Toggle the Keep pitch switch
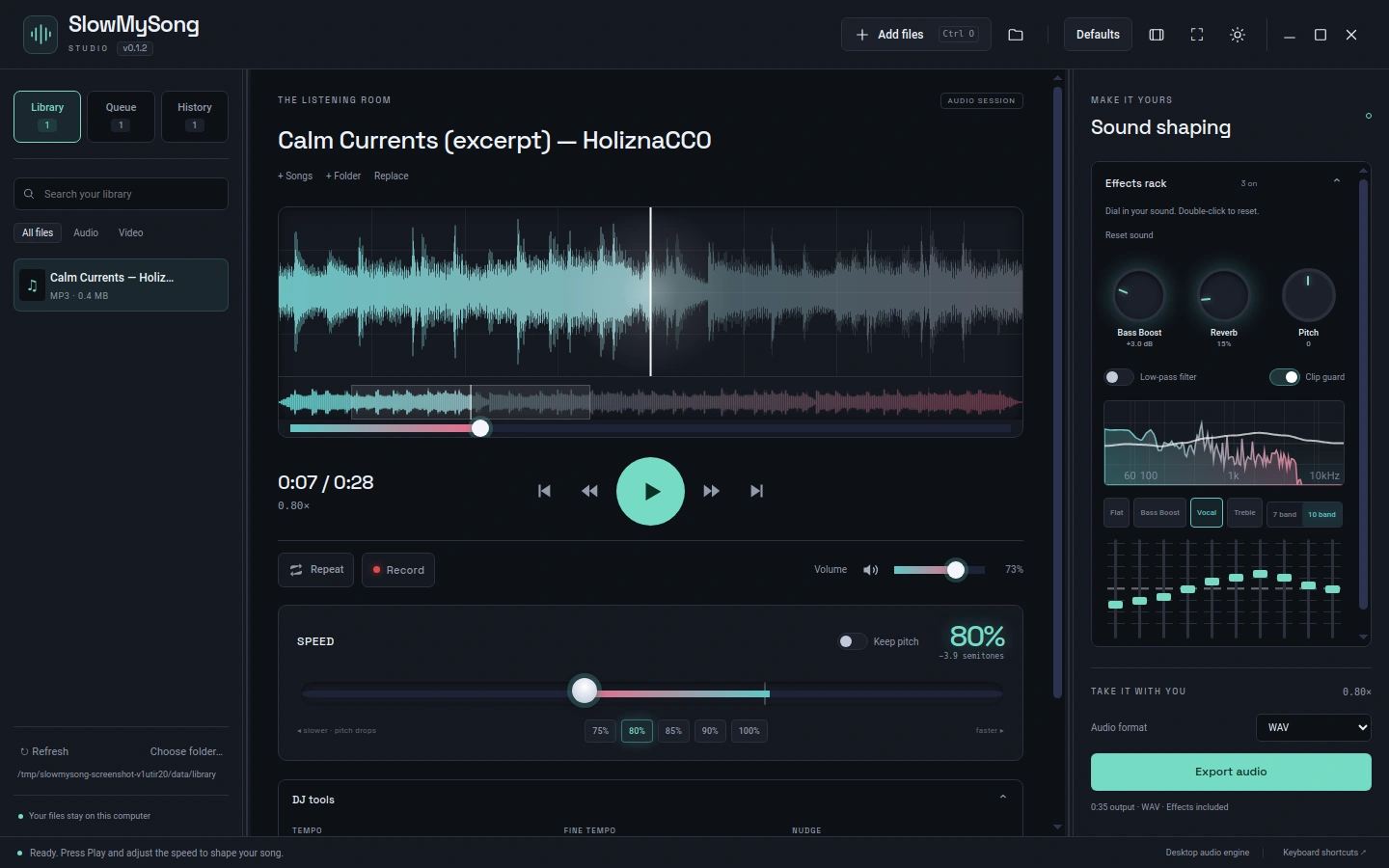This screenshot has height=868, width=1389. click(x=852, y=641)
